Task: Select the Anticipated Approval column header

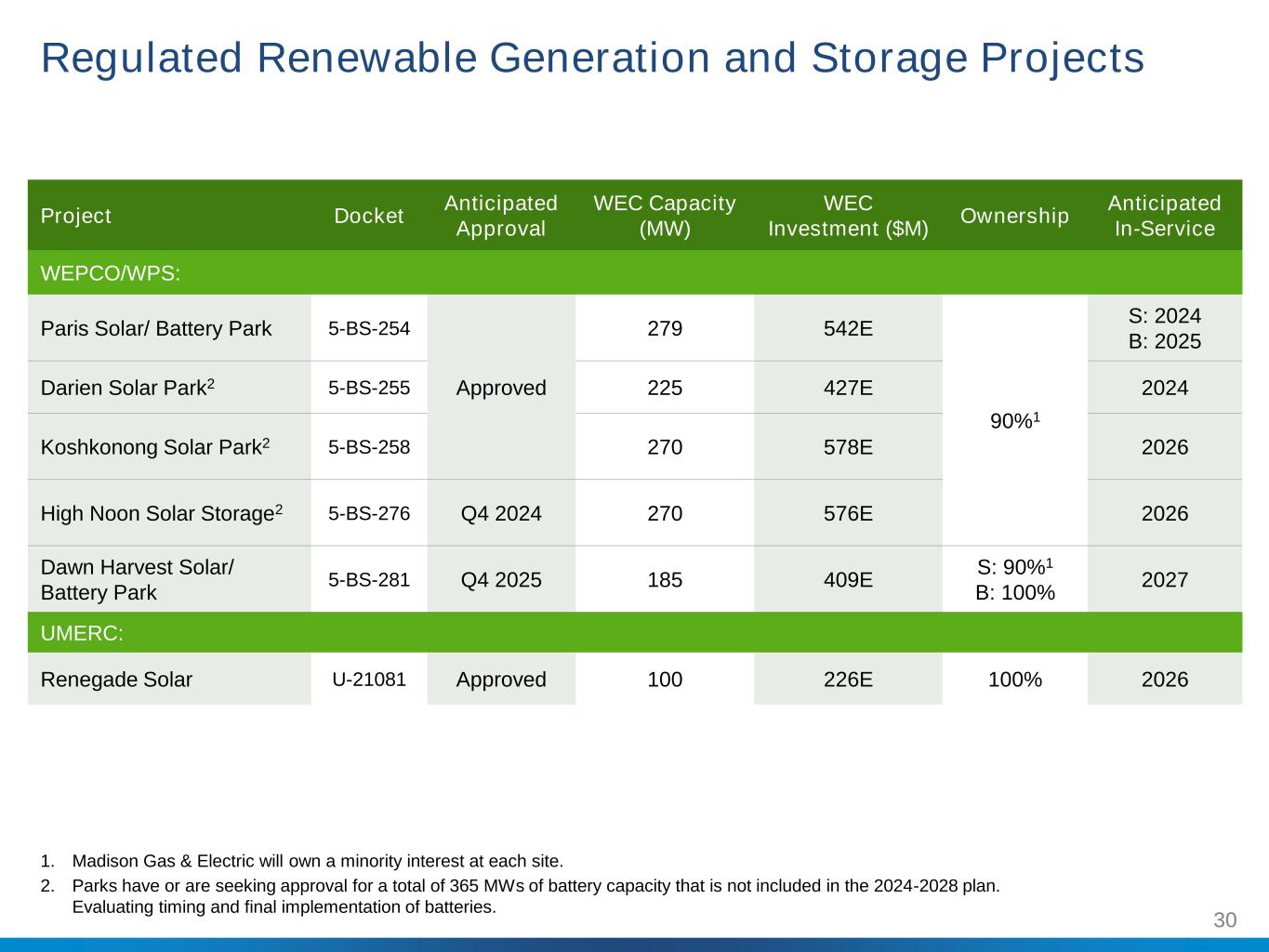Action: 501,216
